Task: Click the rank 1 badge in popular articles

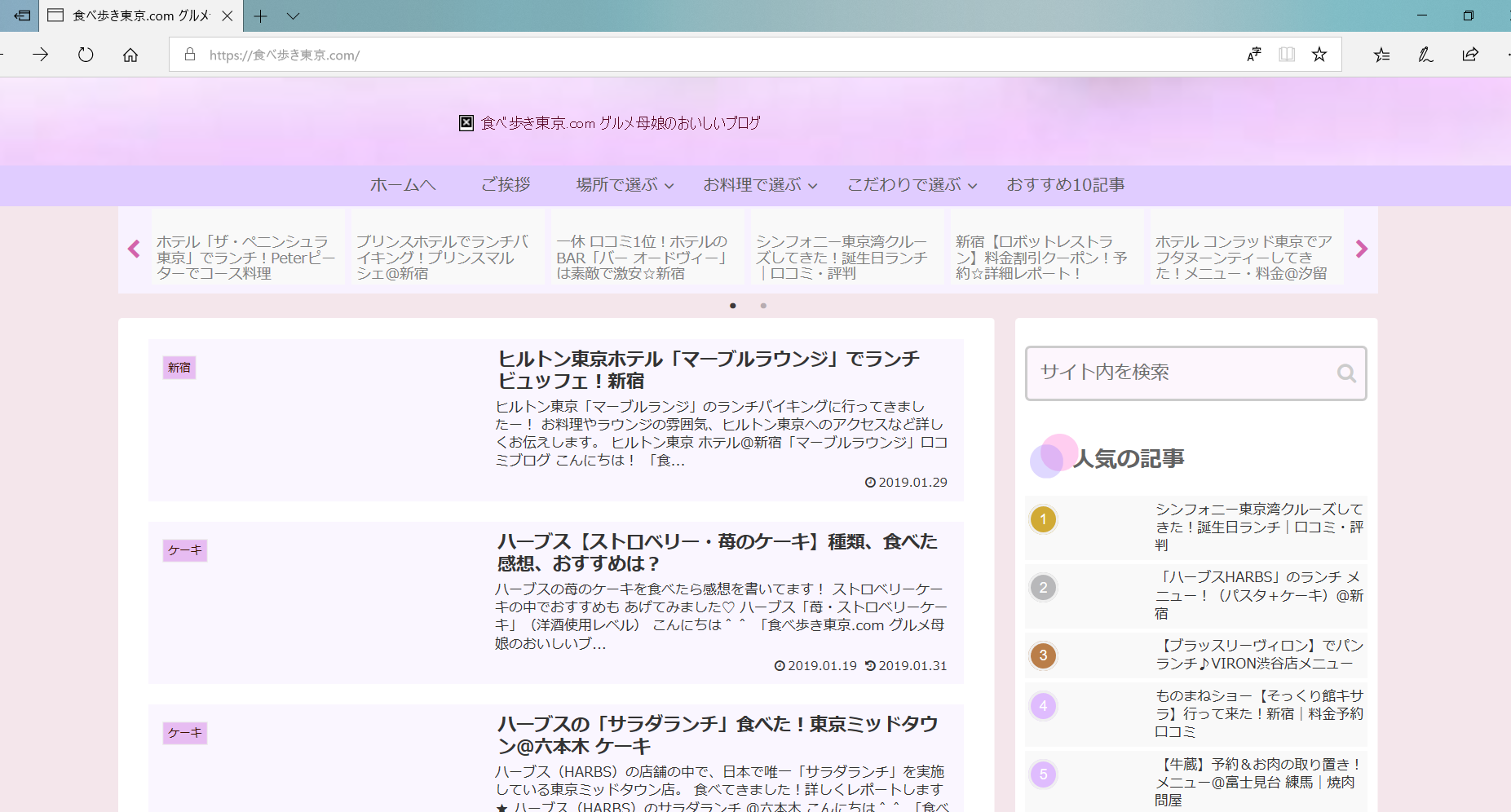Action: [1043, 519]
